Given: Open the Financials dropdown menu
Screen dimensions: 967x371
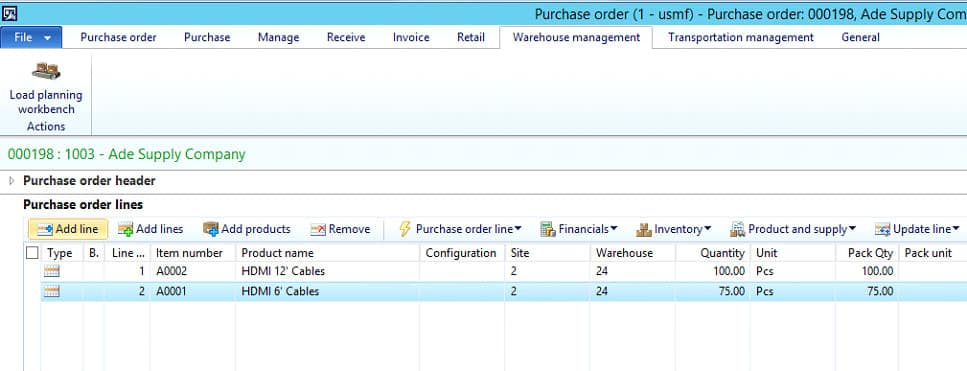Looking at the screenshot, I should pos(579,229).
